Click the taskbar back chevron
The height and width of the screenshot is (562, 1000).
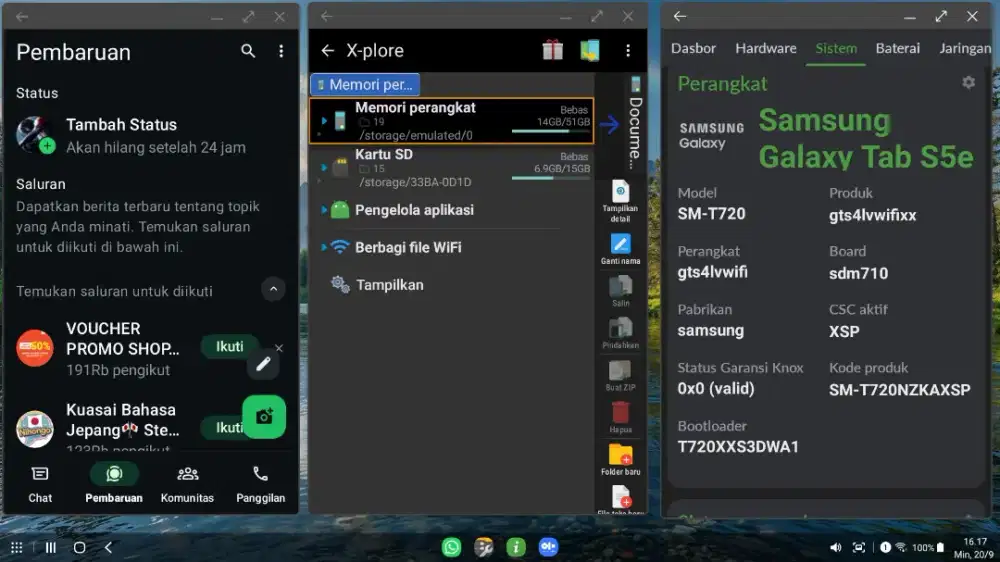click(108, 547)
